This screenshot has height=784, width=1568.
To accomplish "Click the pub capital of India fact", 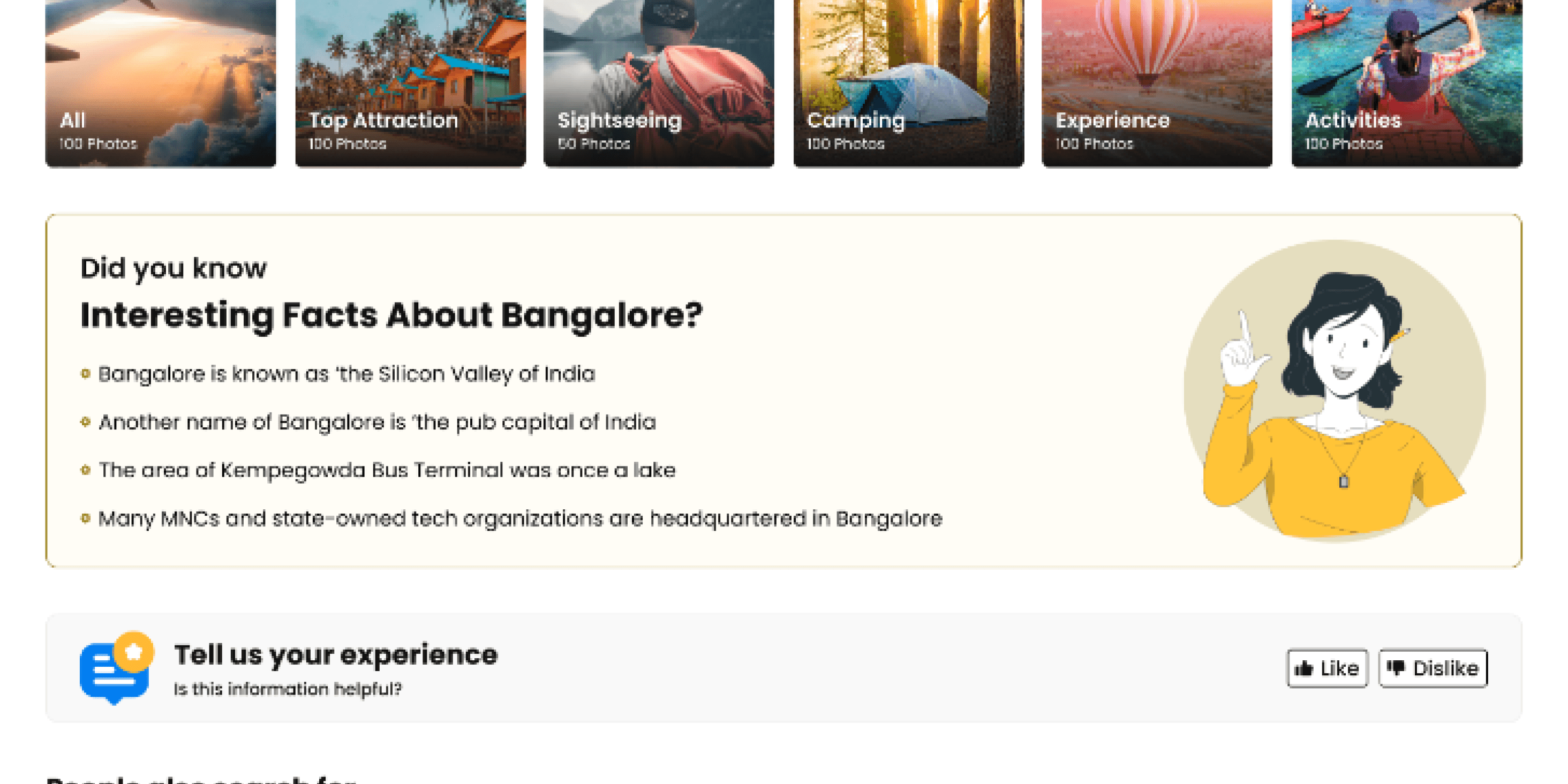I will pos(377,422).
